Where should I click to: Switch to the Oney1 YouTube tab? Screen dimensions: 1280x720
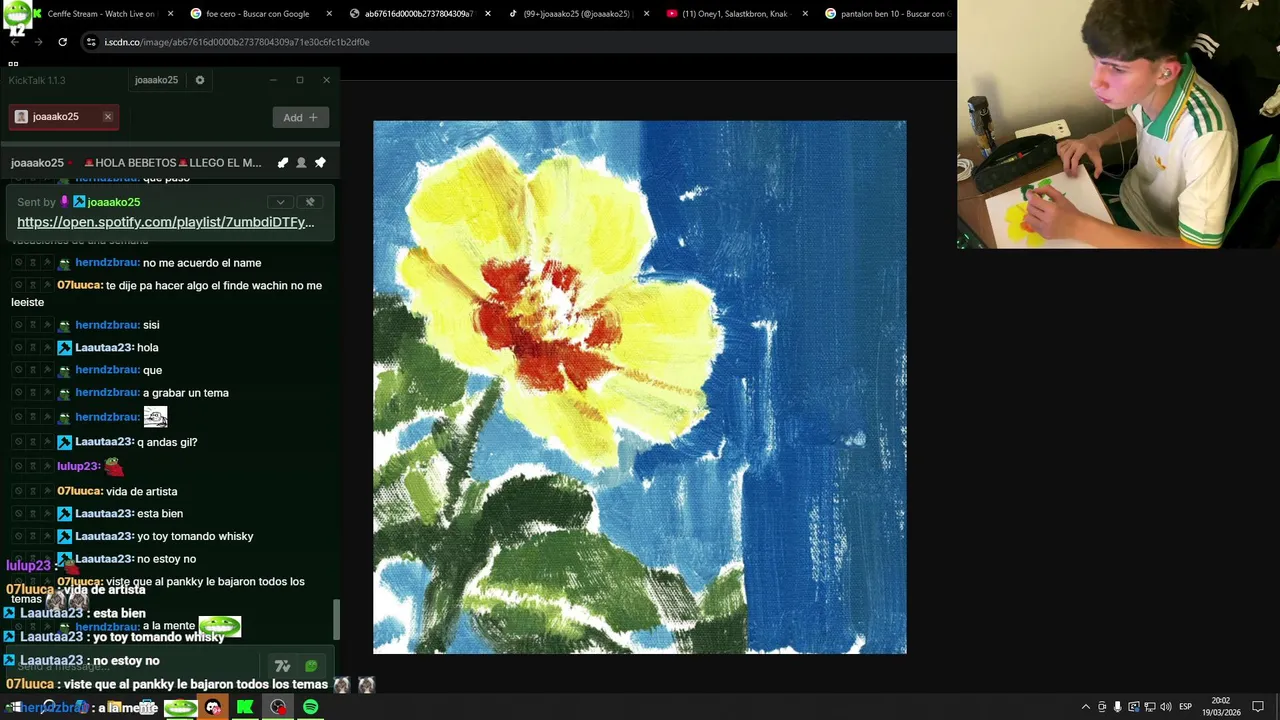click(734, 14)
